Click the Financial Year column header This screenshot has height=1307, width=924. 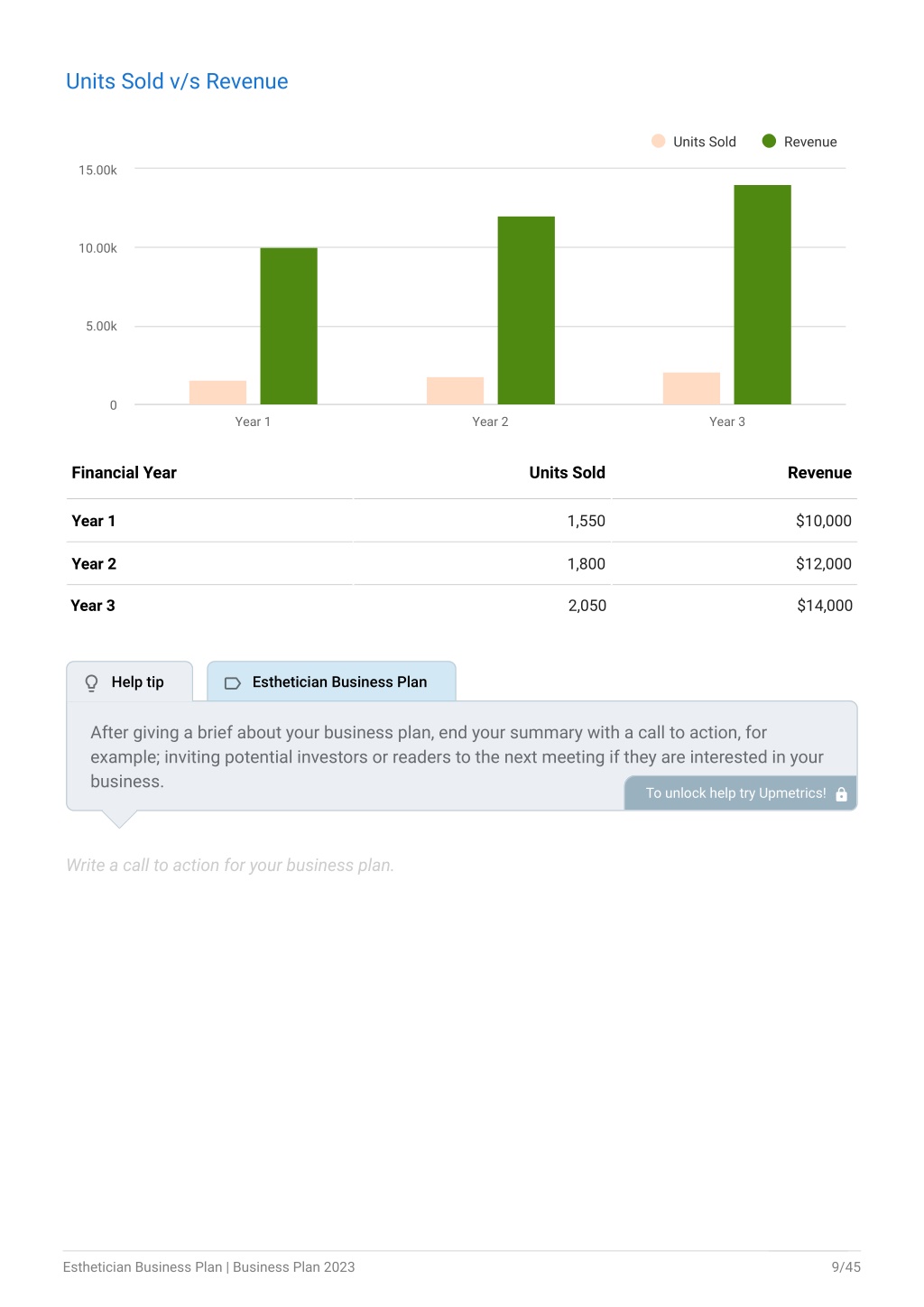tap(124, 473)
